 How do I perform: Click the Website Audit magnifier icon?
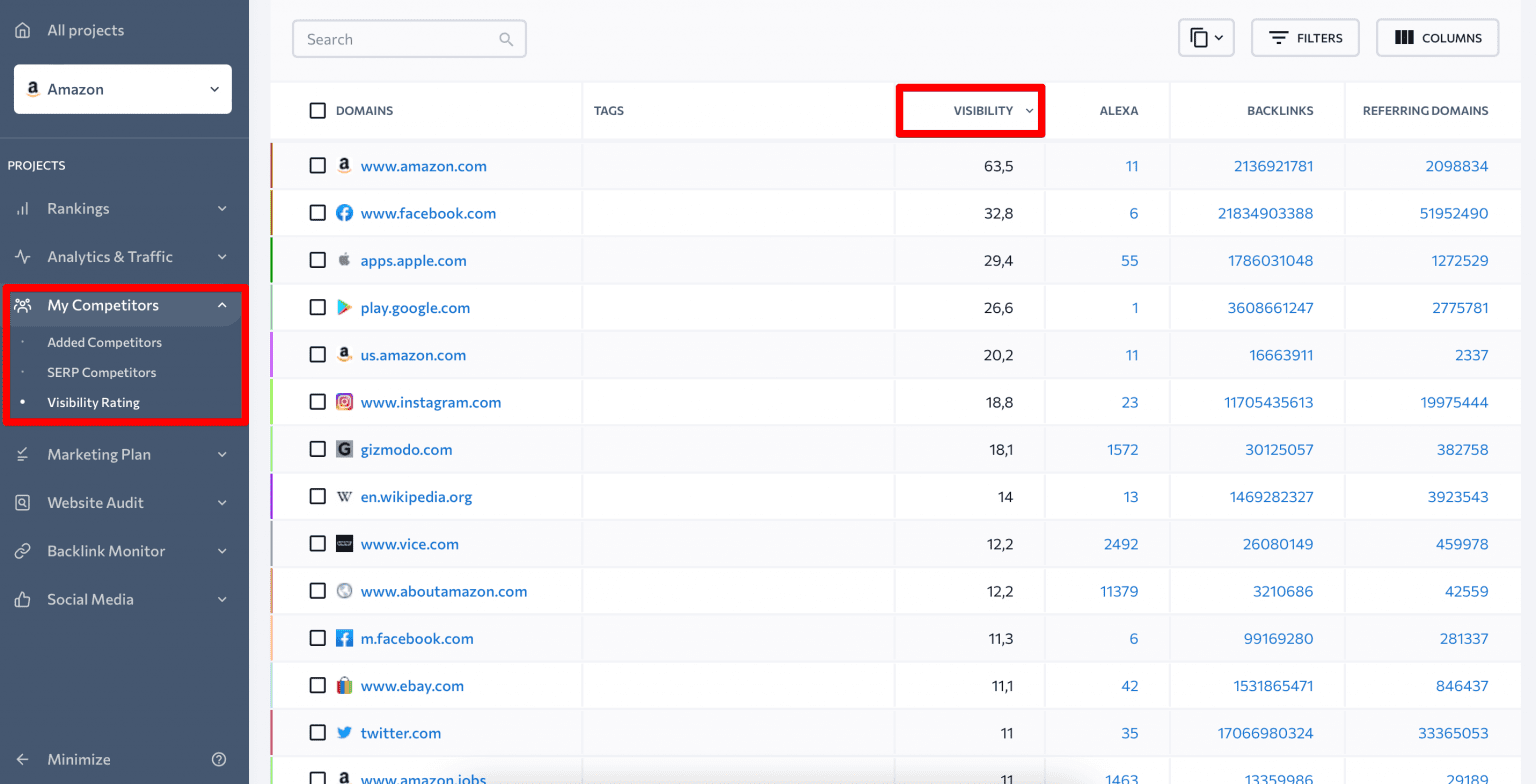pos(22,503)
